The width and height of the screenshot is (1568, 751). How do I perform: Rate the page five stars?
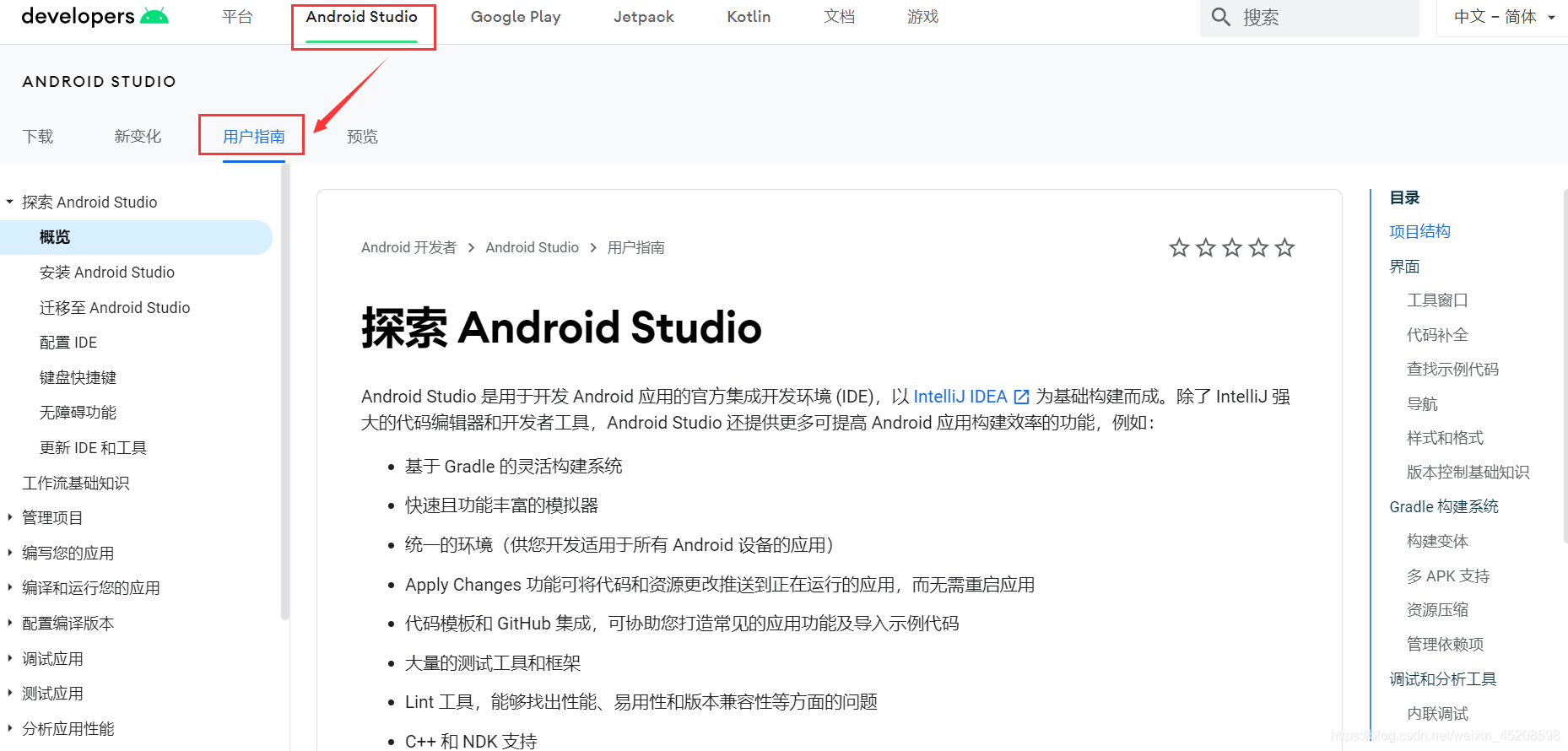pos(1284,247)
